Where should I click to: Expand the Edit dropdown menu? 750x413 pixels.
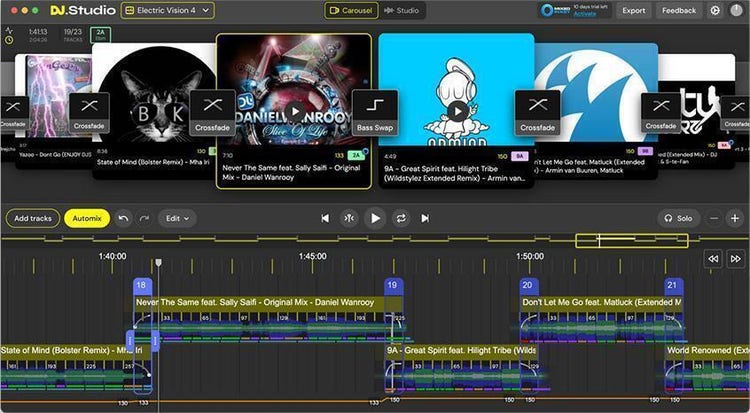177,218
